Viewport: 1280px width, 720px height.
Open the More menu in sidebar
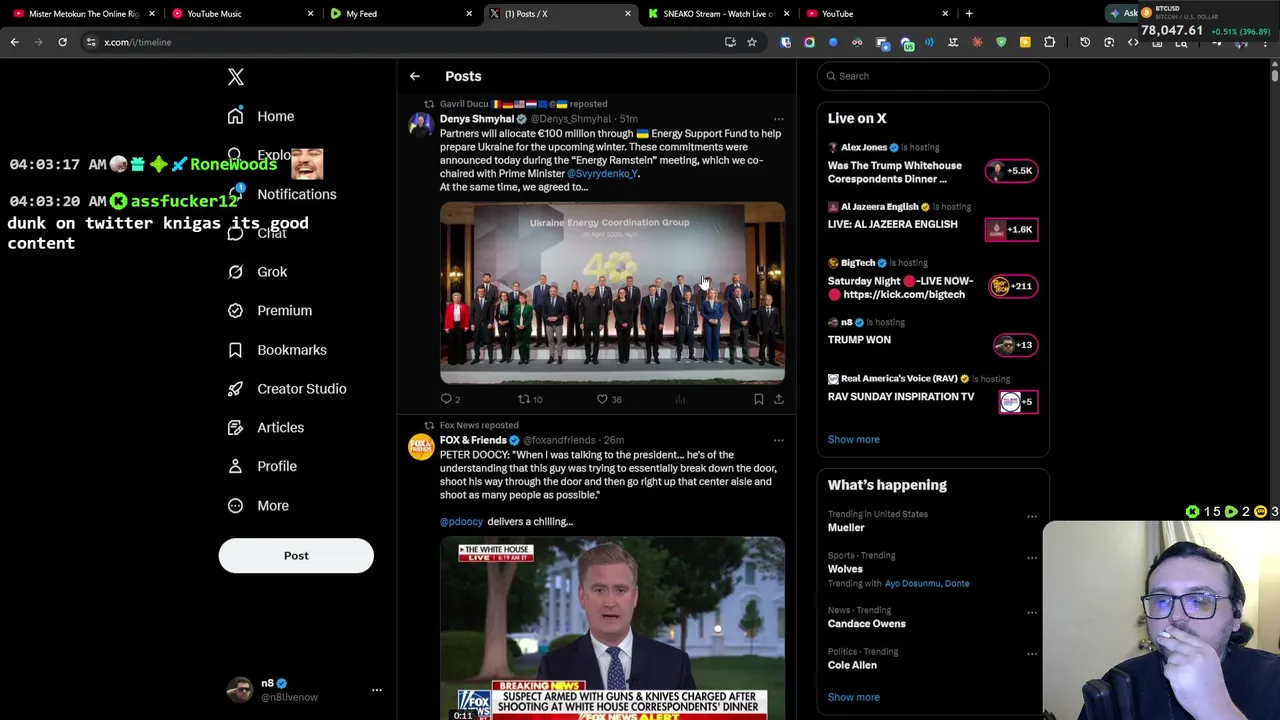272,505
